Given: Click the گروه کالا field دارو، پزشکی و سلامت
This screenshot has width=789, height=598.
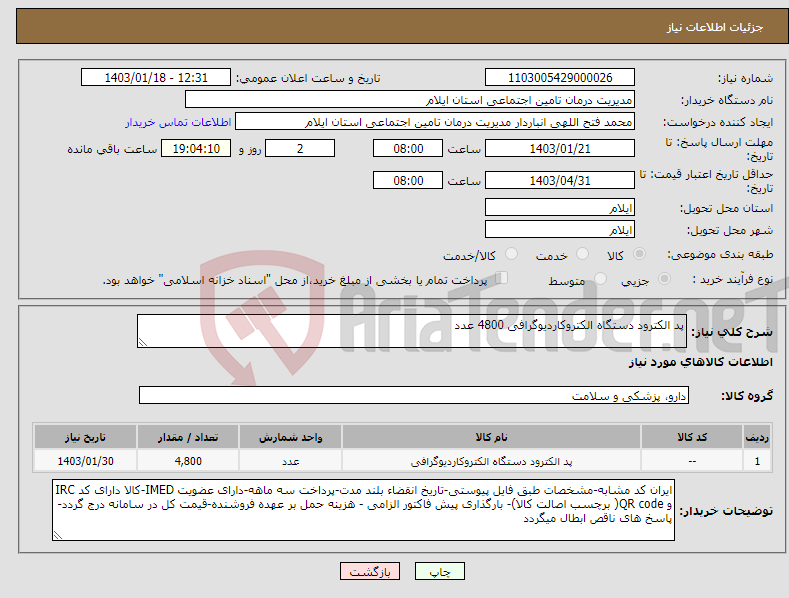Looking at the screenshot, I should [414, 396].
